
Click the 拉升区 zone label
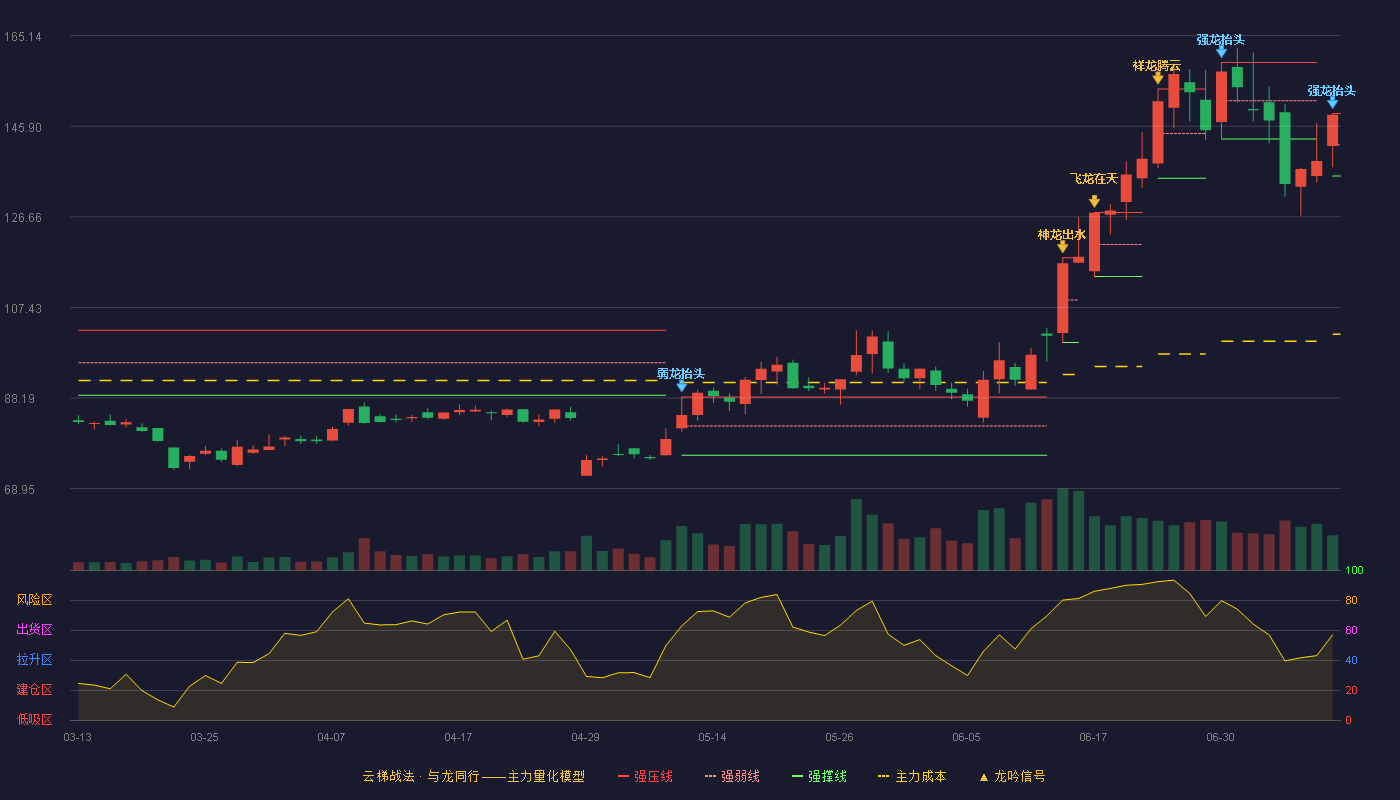pos(34,660)
